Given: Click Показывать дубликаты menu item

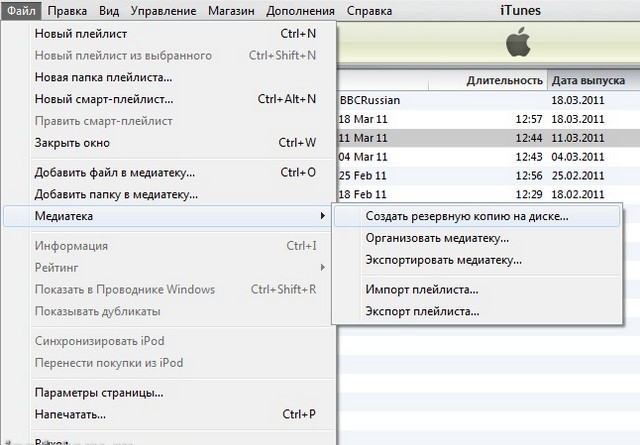Looking at the screenshot, I should (x=176, y=312).
